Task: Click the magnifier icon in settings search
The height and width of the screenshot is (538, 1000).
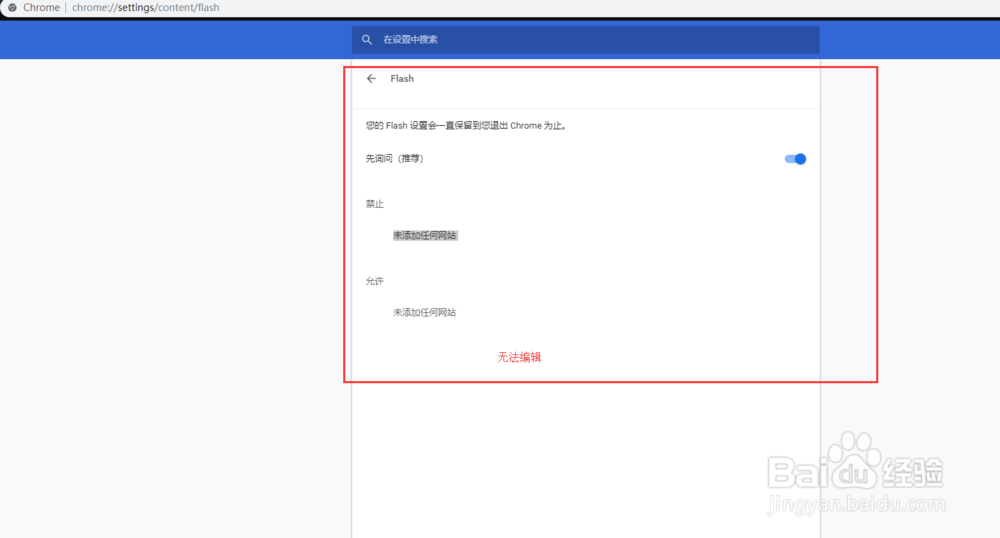Action: (367, 40)
